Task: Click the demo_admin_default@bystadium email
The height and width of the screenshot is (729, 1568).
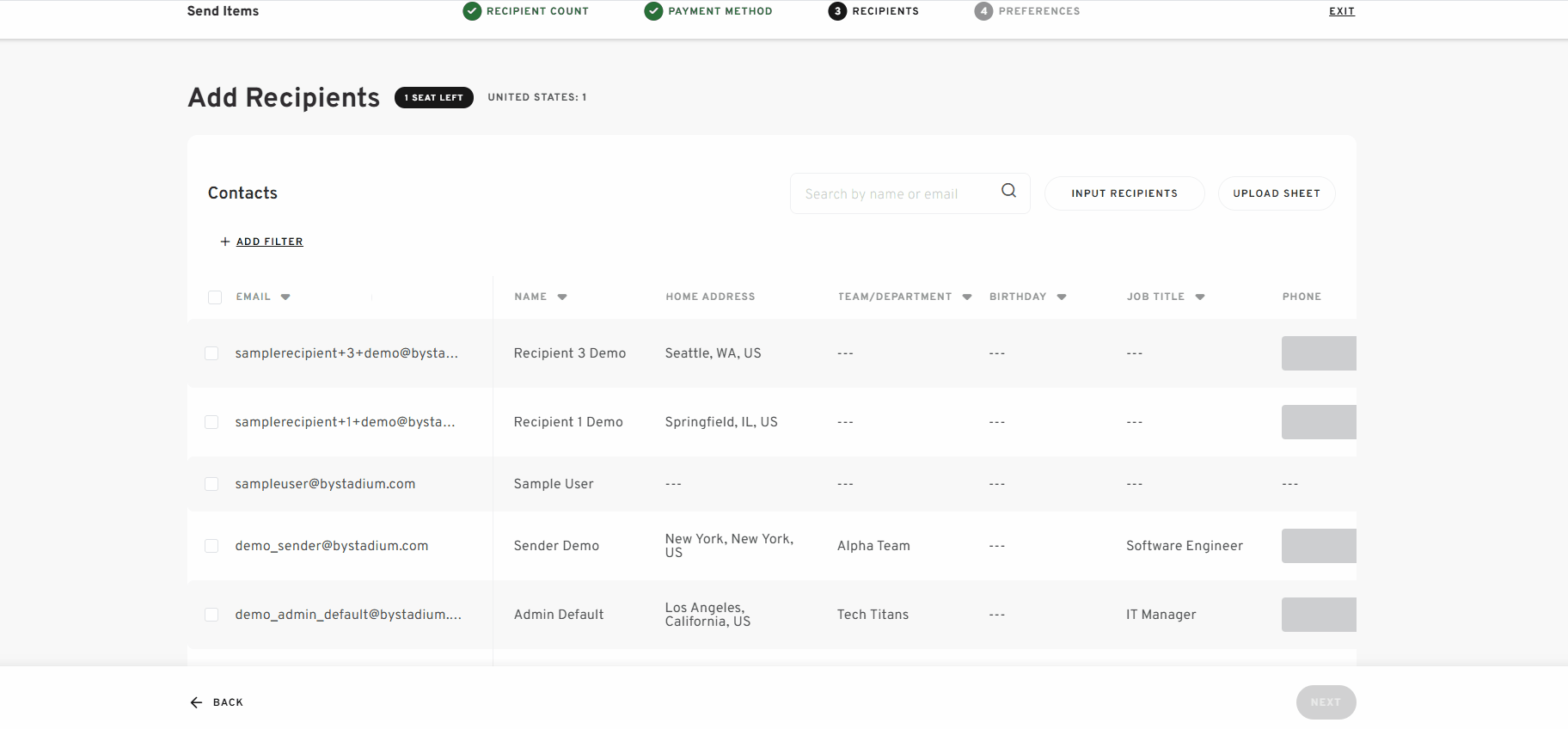Action: (348, 615)
